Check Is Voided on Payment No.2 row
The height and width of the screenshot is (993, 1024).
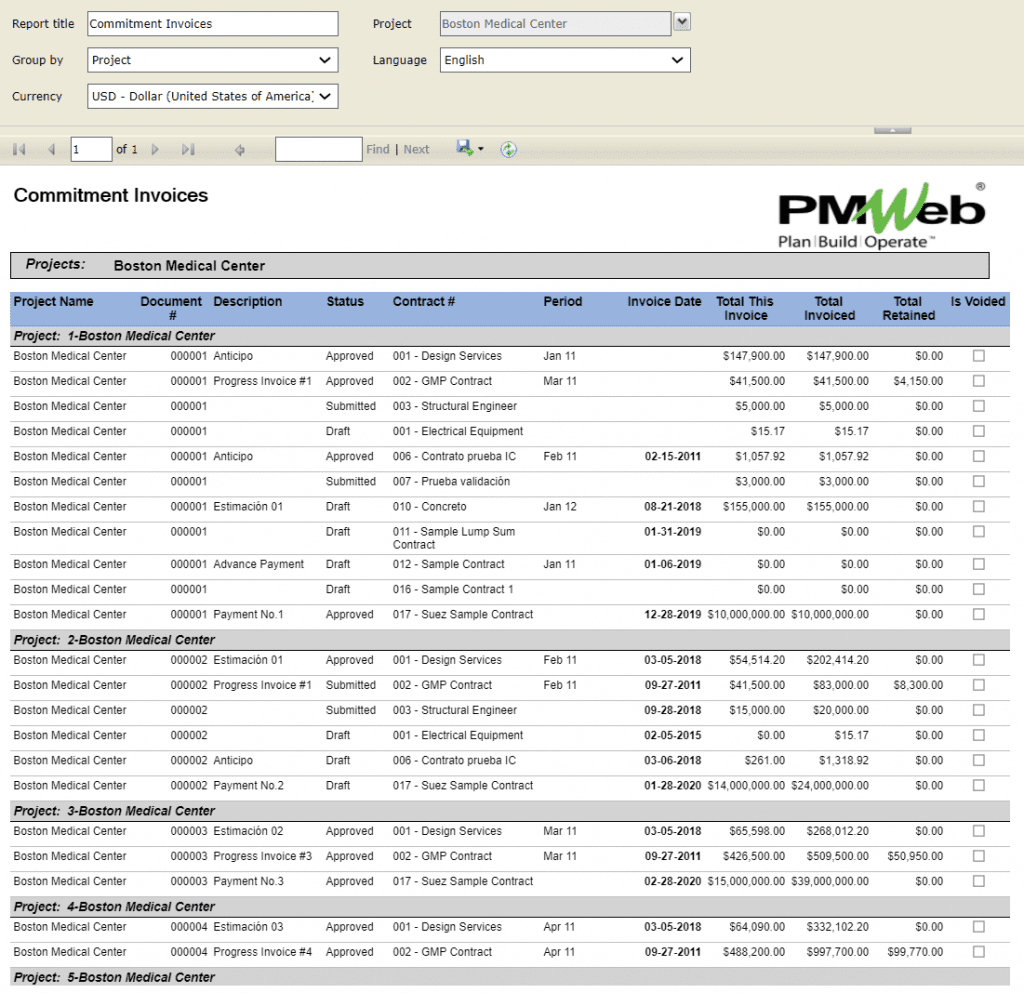coord(978,785)
